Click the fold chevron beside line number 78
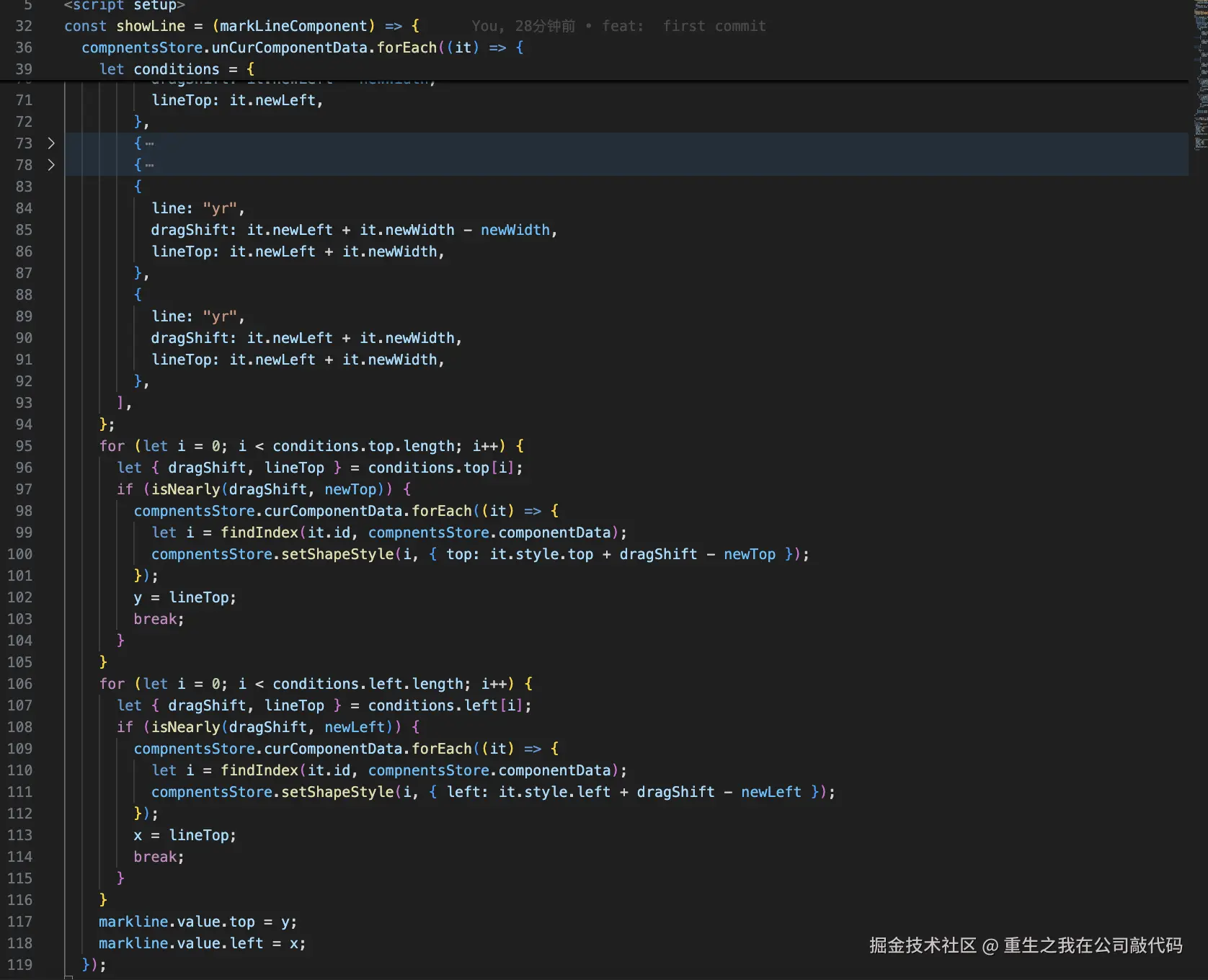Screen dimensions: 1208x980 click(51, 165)
